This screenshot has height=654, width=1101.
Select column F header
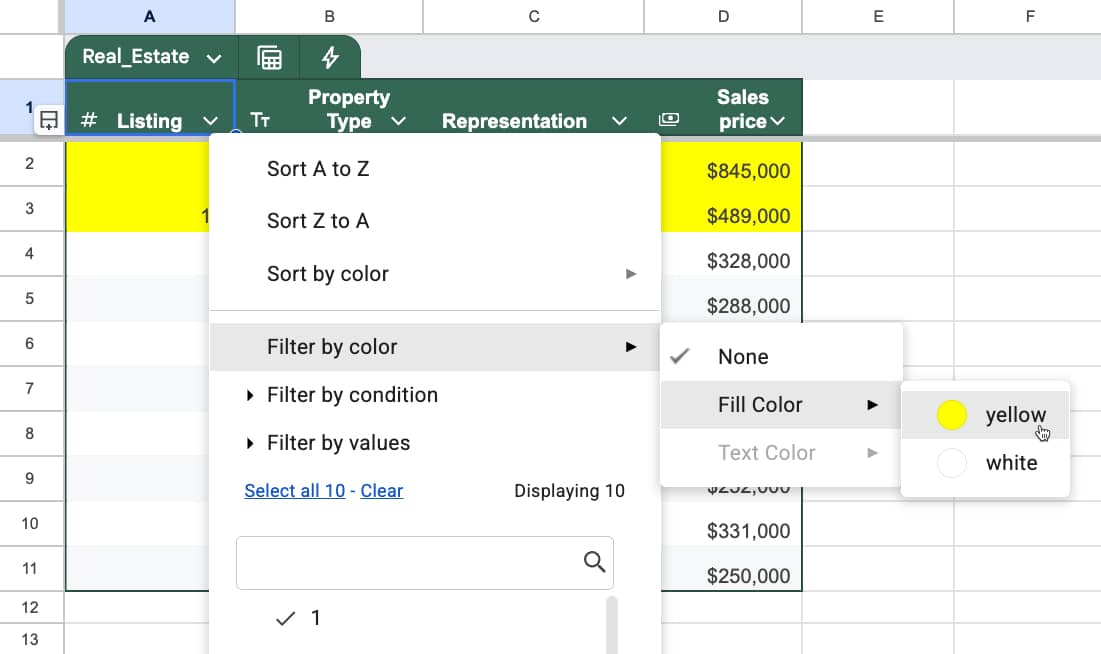pyautogui.click(x=1028, y=16)
